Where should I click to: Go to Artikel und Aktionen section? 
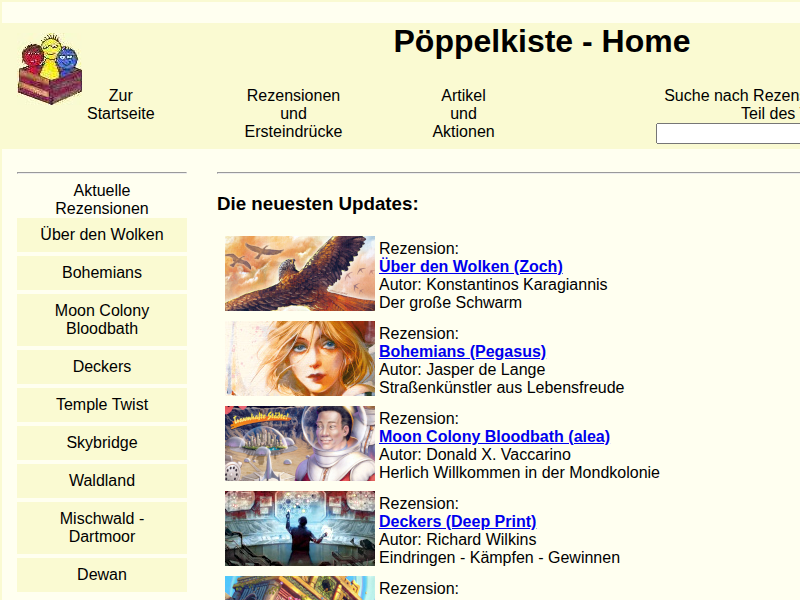coord(463,114)
